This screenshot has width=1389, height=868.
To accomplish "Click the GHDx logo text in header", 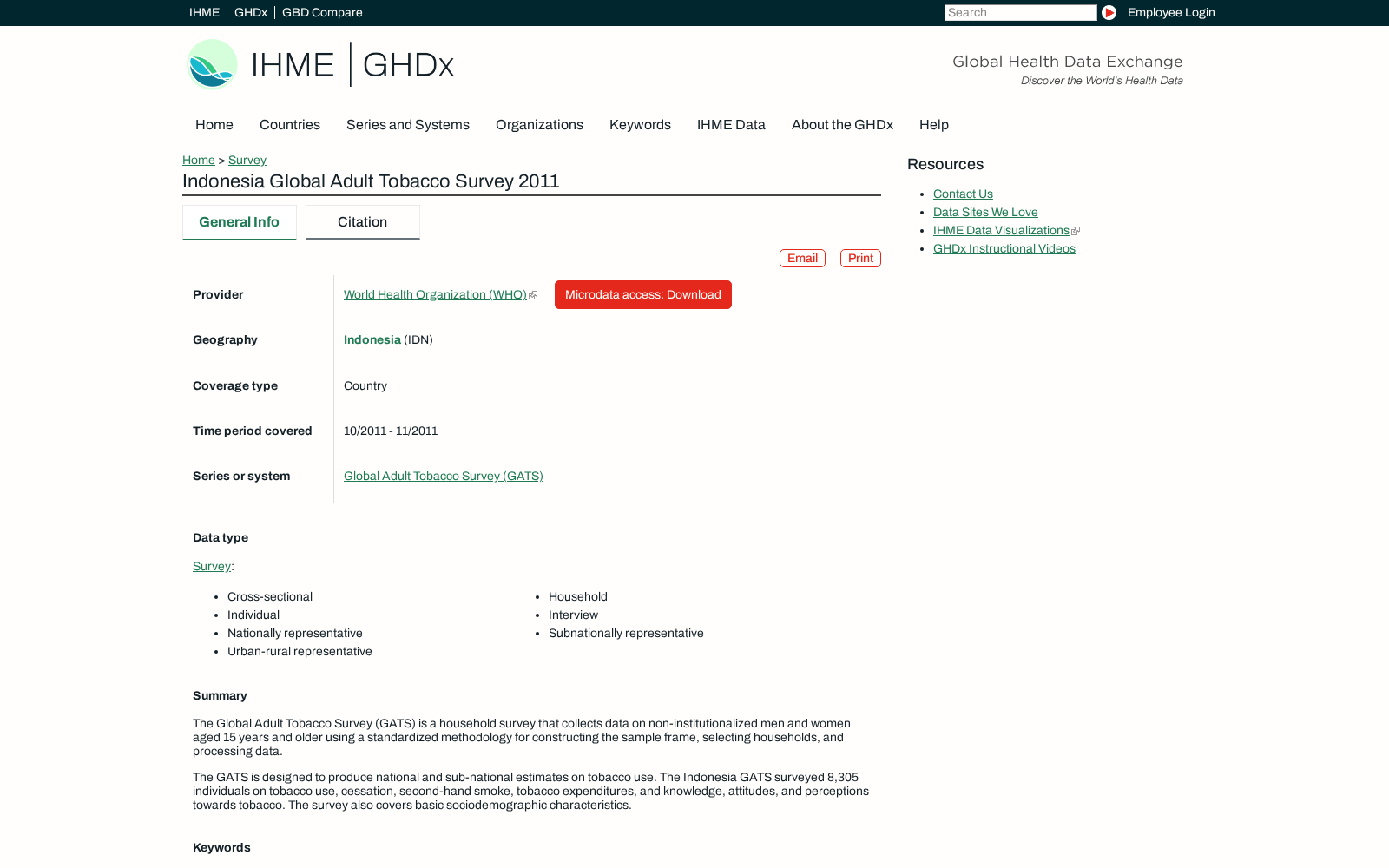I will [x=408, y=65].
